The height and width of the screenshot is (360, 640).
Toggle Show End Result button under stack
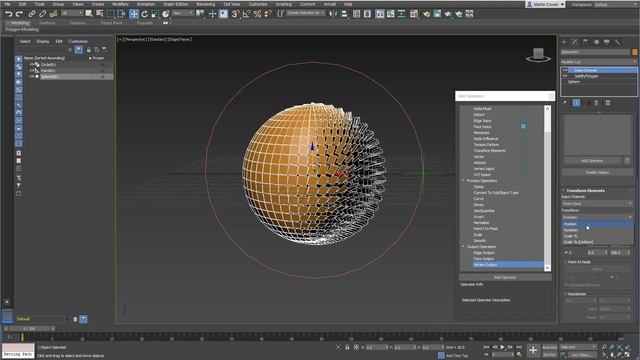pos(576,103)
